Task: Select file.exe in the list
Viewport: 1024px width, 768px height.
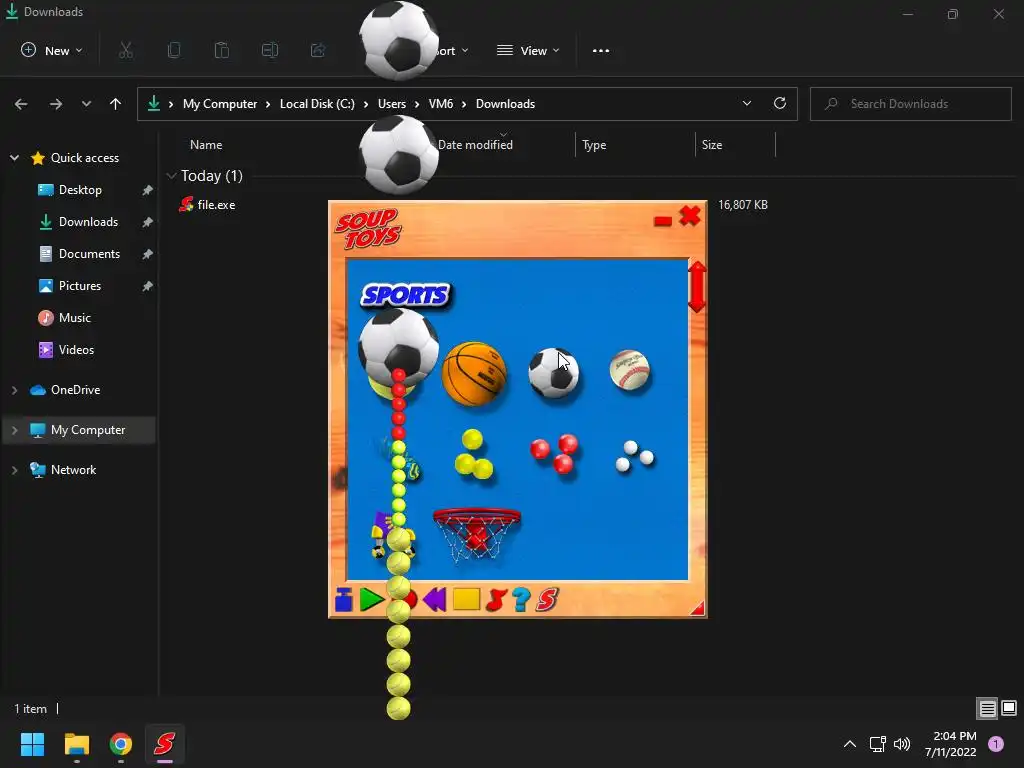Action: [216, 204]
